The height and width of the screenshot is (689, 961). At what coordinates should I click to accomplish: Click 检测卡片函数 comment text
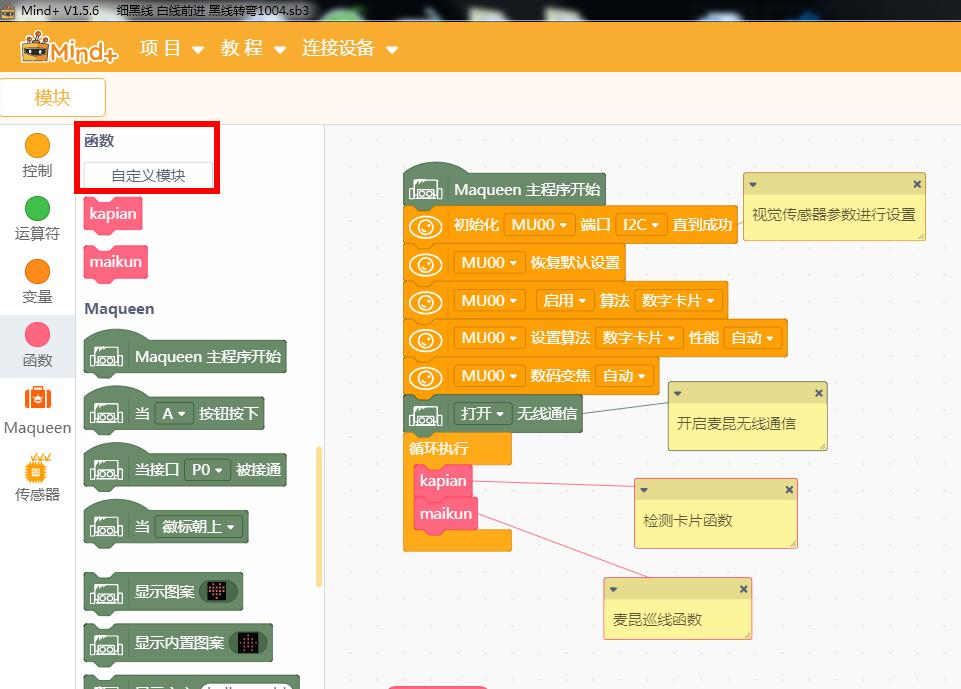(x=688, y=520)
